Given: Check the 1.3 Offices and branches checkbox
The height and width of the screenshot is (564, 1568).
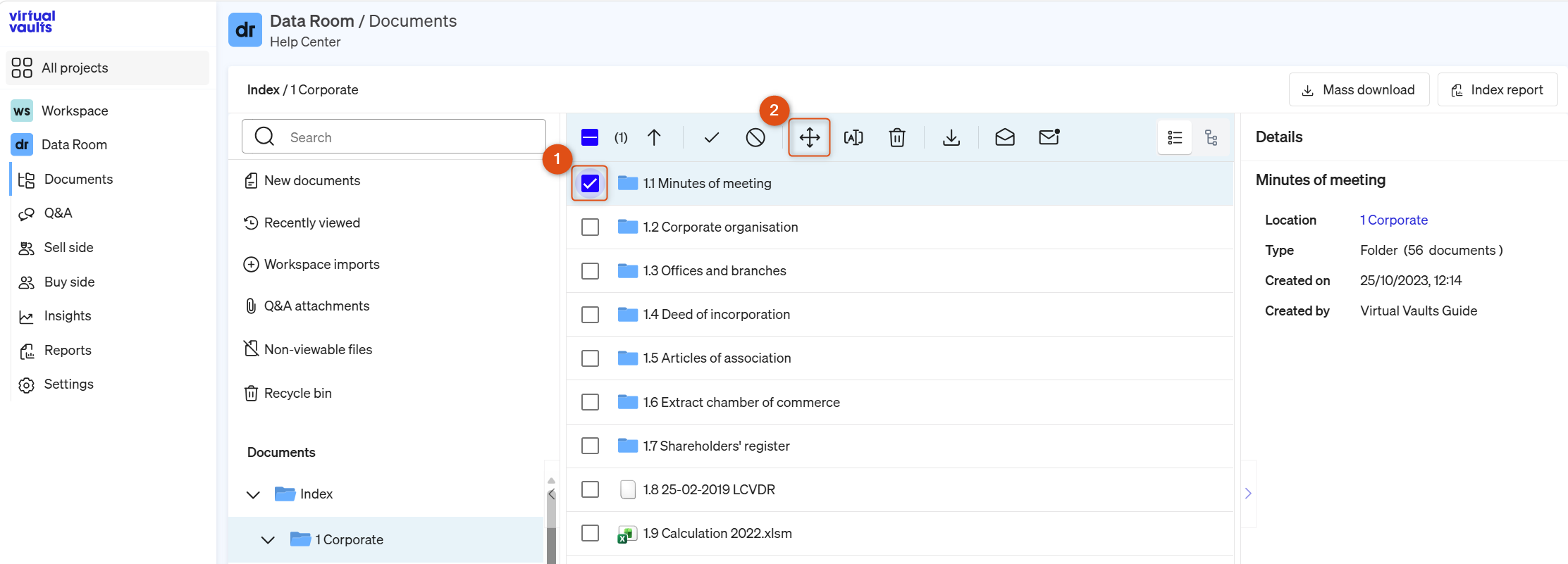Looking at the screenshot, I should coord(590,271).
